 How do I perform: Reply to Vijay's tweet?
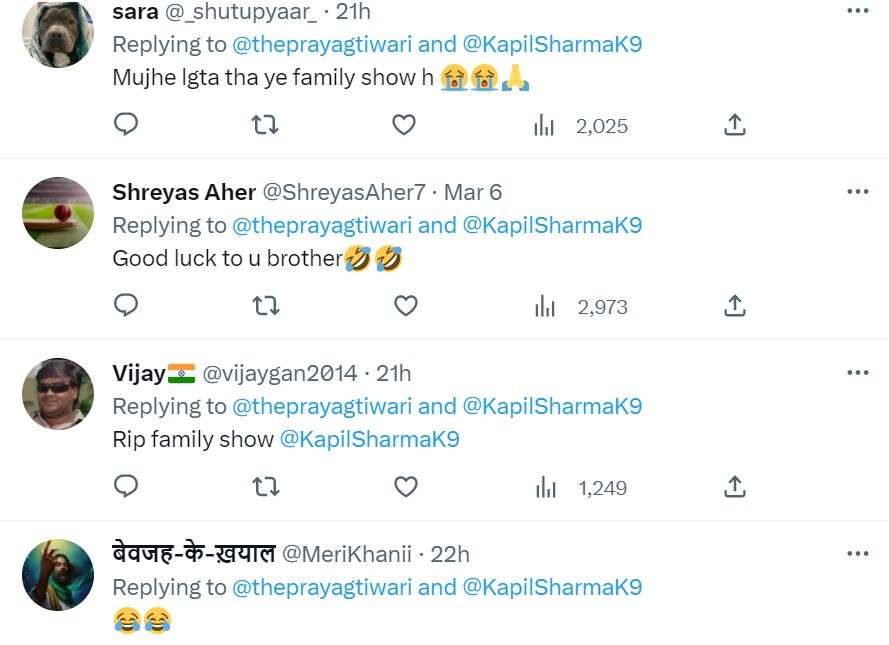click(x=126, y=486)
